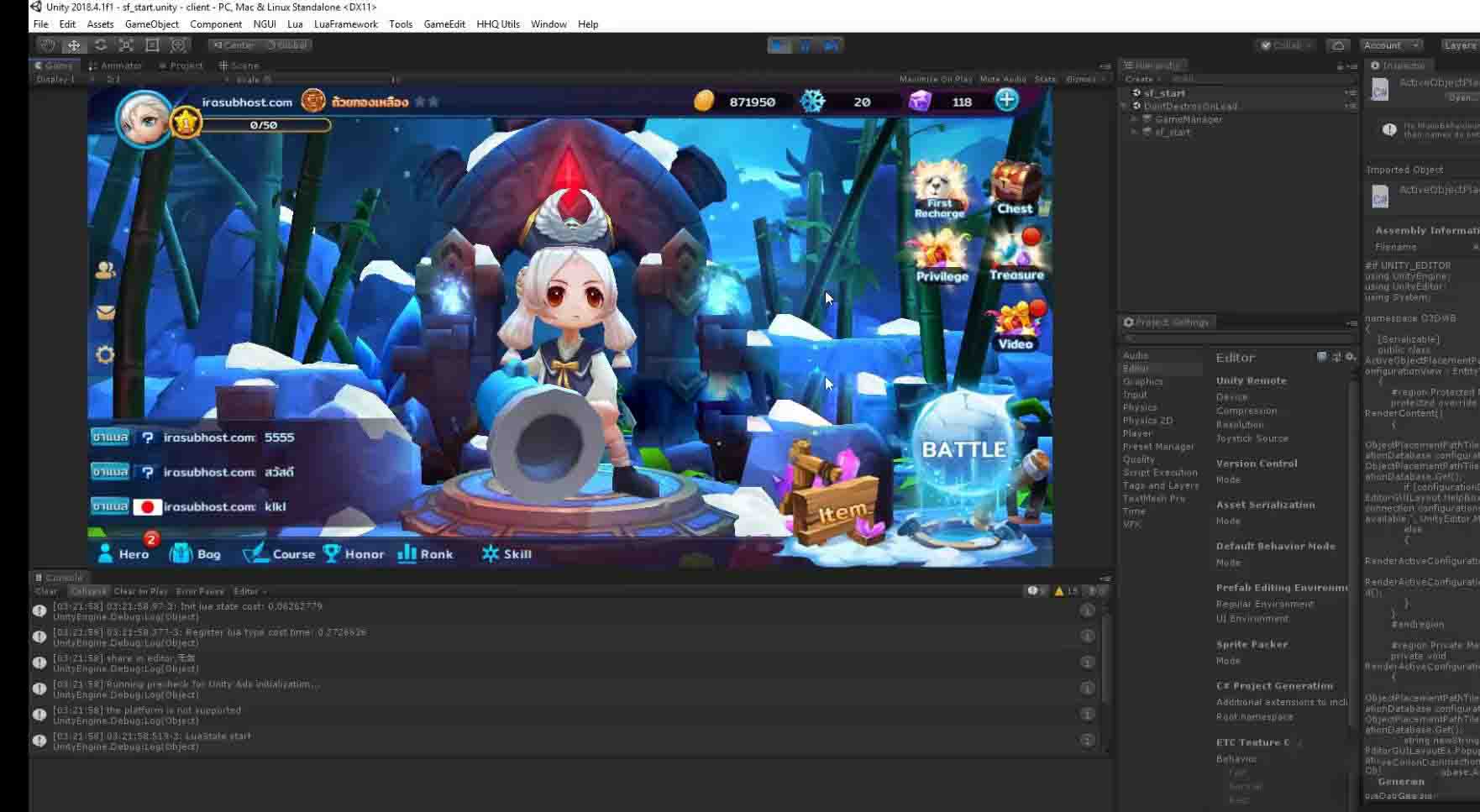Select Graphics in Project Settings list

[1143, 381]
